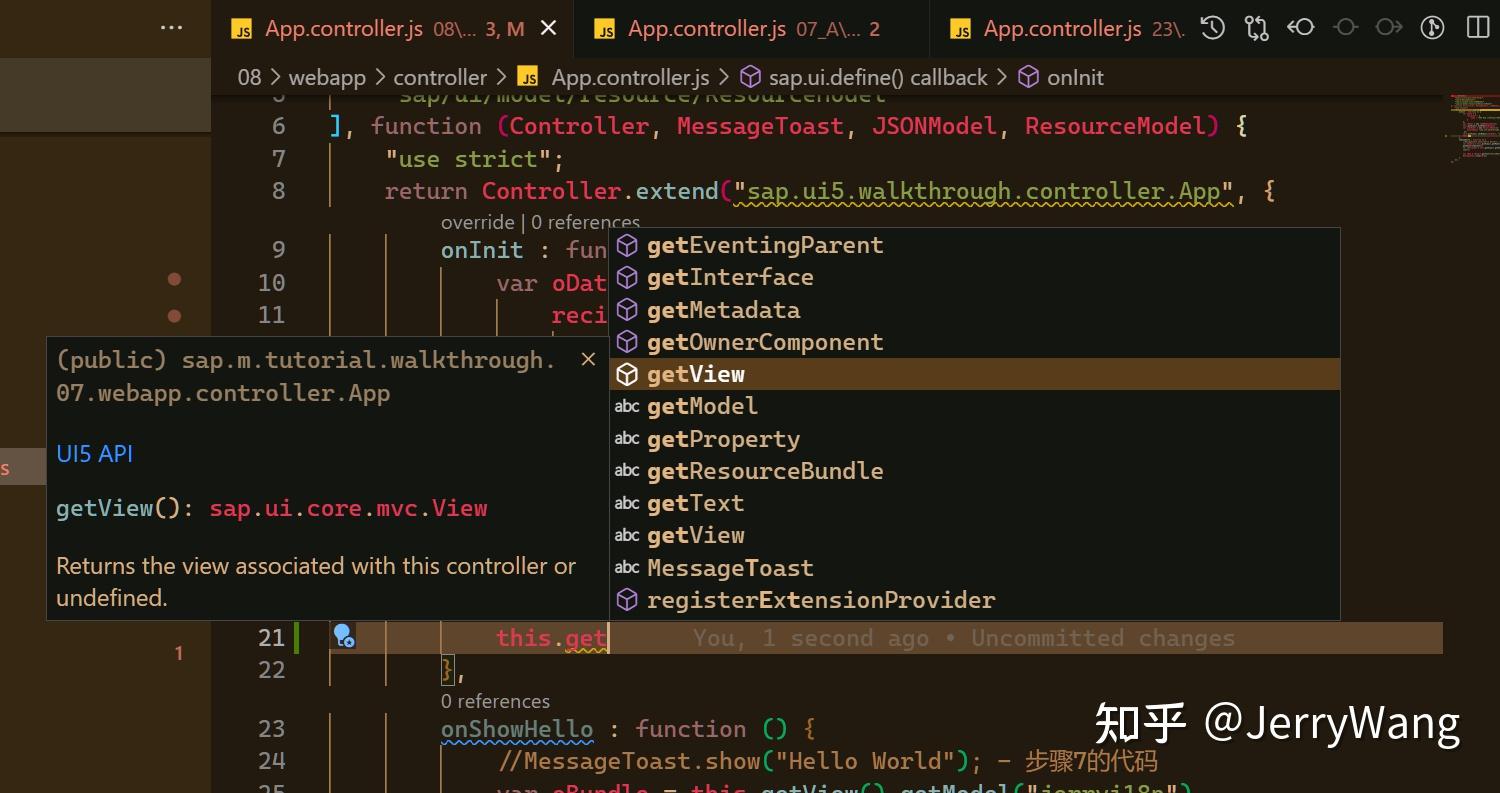Open the Git Graph icon
This screenshot has height=793, width=1500.
[x=1432, y=28]
